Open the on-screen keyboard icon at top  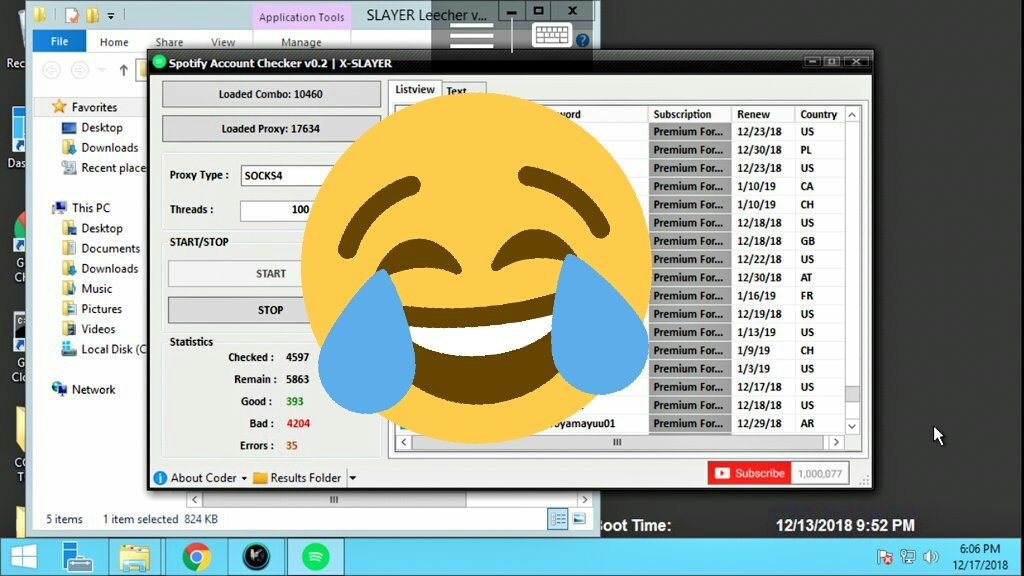[x=552, y=35]
